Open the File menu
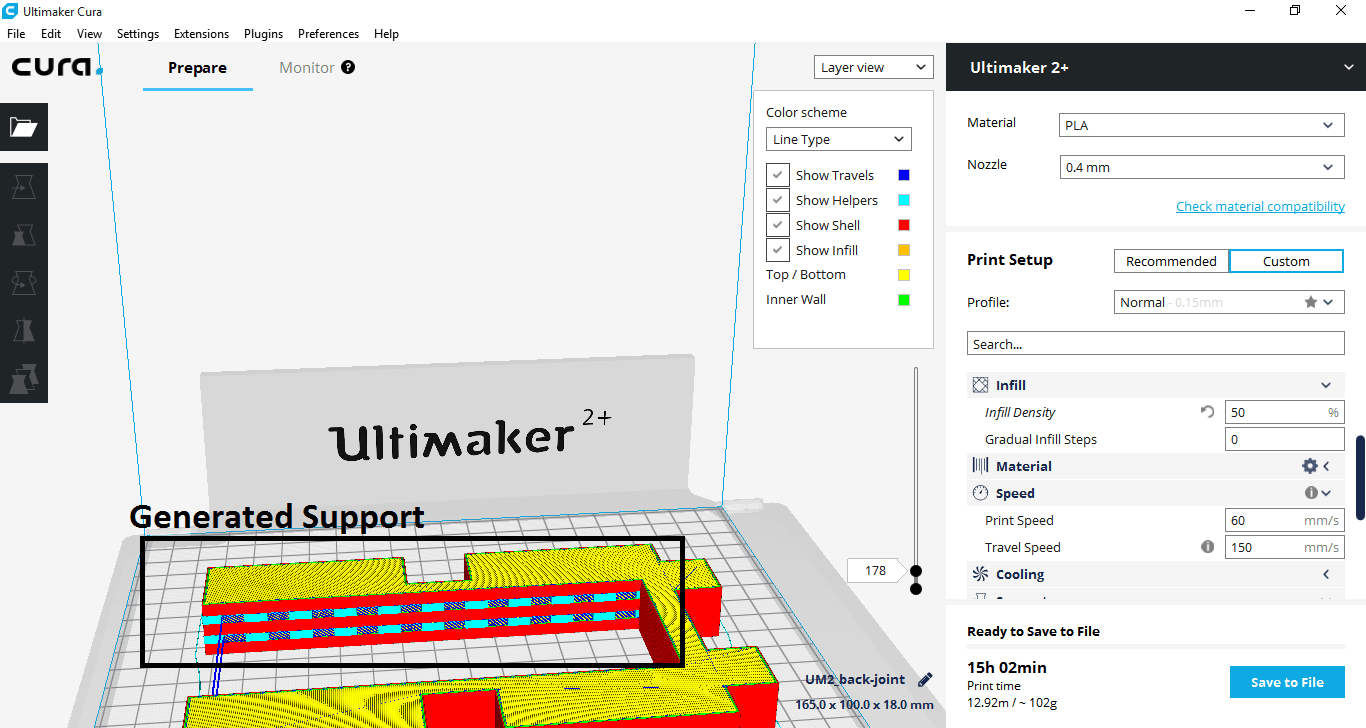 (x=16, y=33)
